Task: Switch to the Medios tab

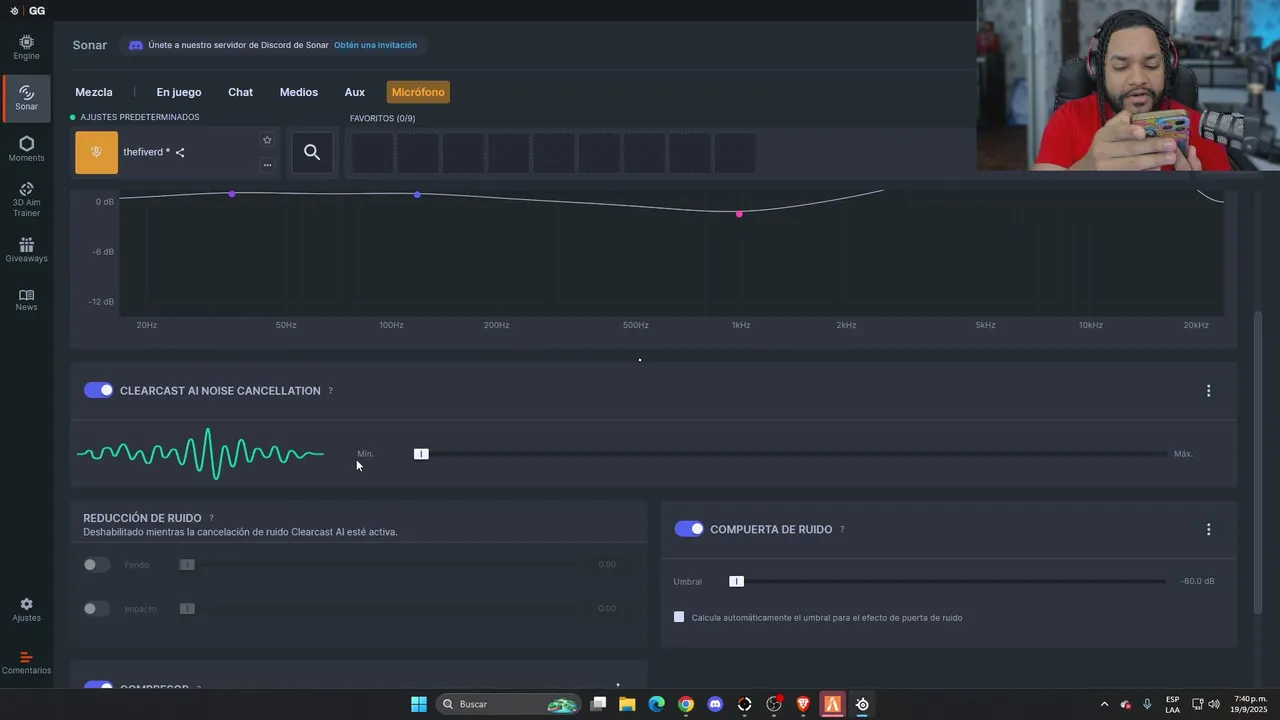Action: (299, 92)
